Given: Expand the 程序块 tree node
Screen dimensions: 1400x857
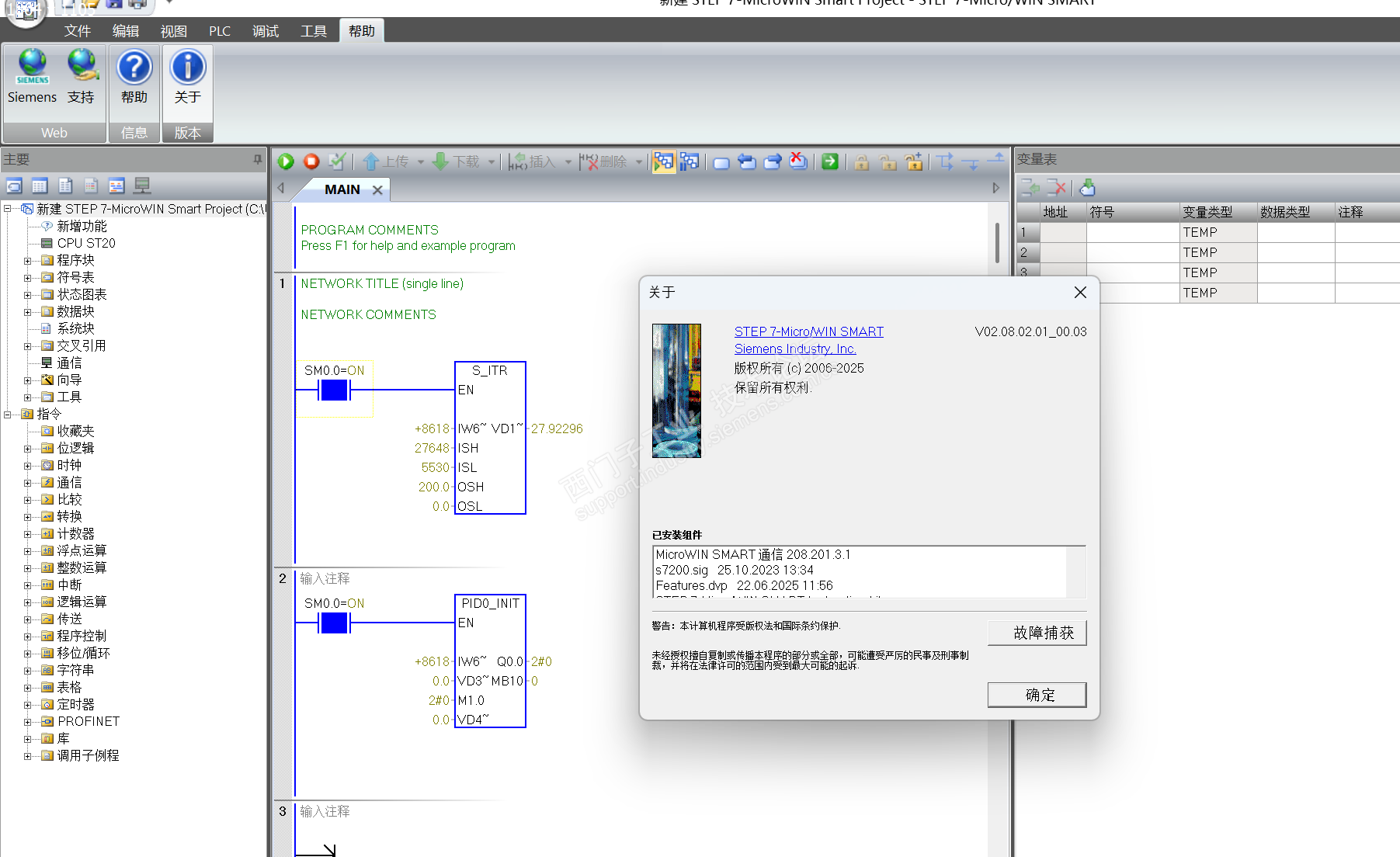Looking at the screenshot, I should click(x=28, y=261).
